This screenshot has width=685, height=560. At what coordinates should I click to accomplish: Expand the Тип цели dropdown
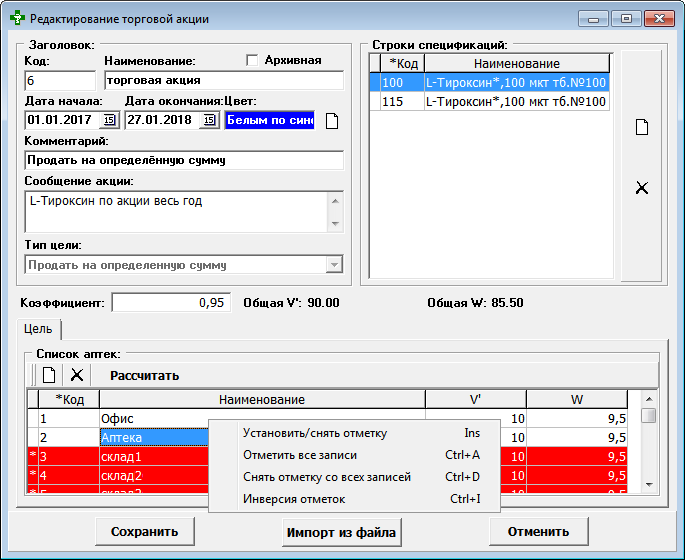point(334,265)
